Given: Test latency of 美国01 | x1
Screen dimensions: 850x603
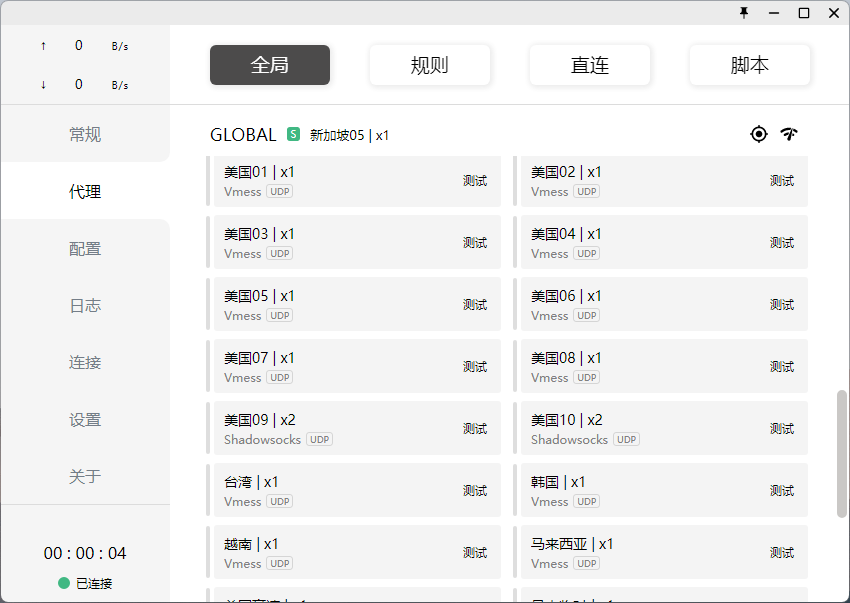Looking at the screenshot, I should click(x=475, y=181).
